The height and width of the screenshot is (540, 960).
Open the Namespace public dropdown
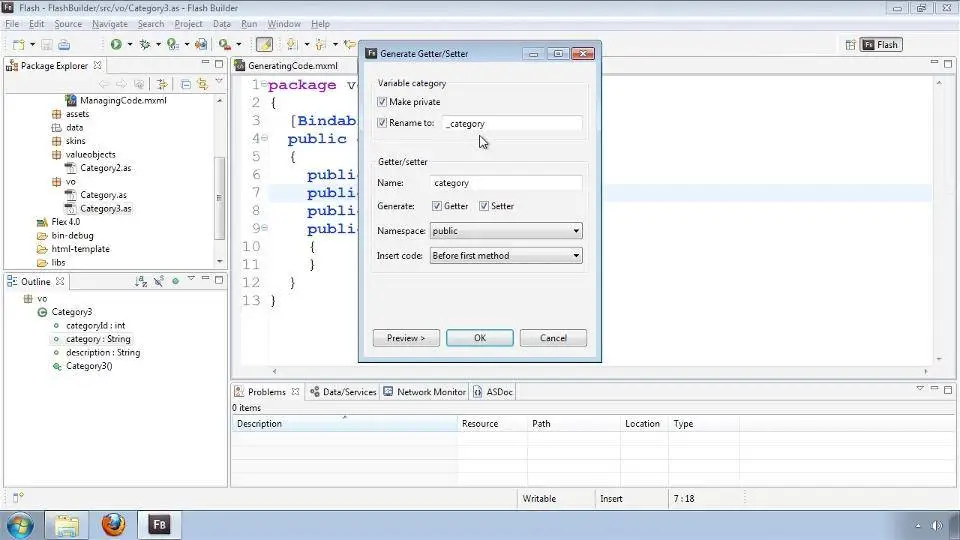(506, 231)
